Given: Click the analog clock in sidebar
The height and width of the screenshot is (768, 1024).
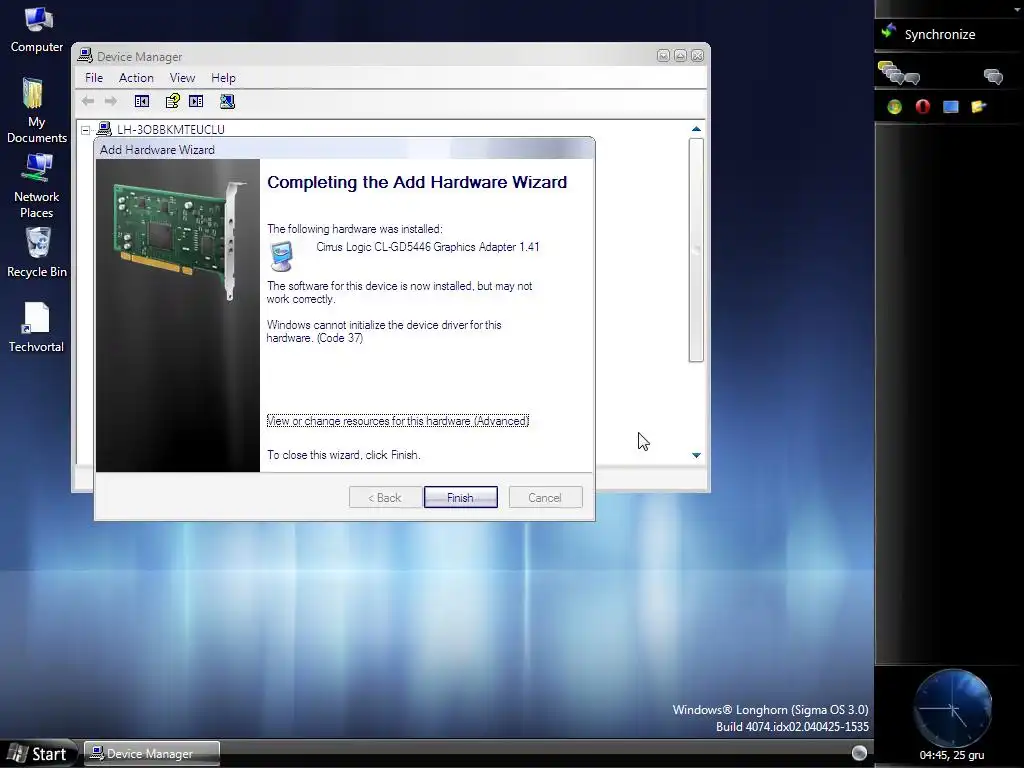Looking at the screenshot, I should click(952, 708).
